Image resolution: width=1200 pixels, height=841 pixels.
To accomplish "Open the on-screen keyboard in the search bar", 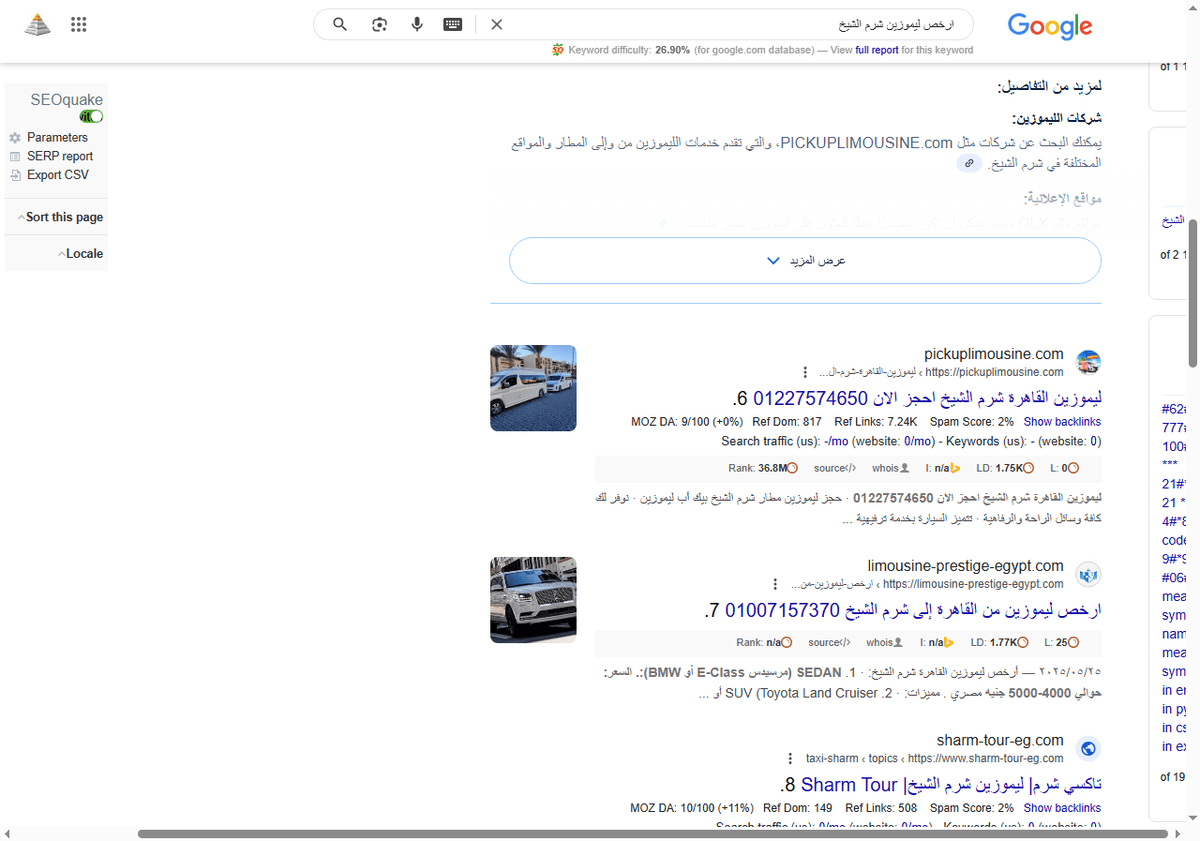I will pos(455,24).
